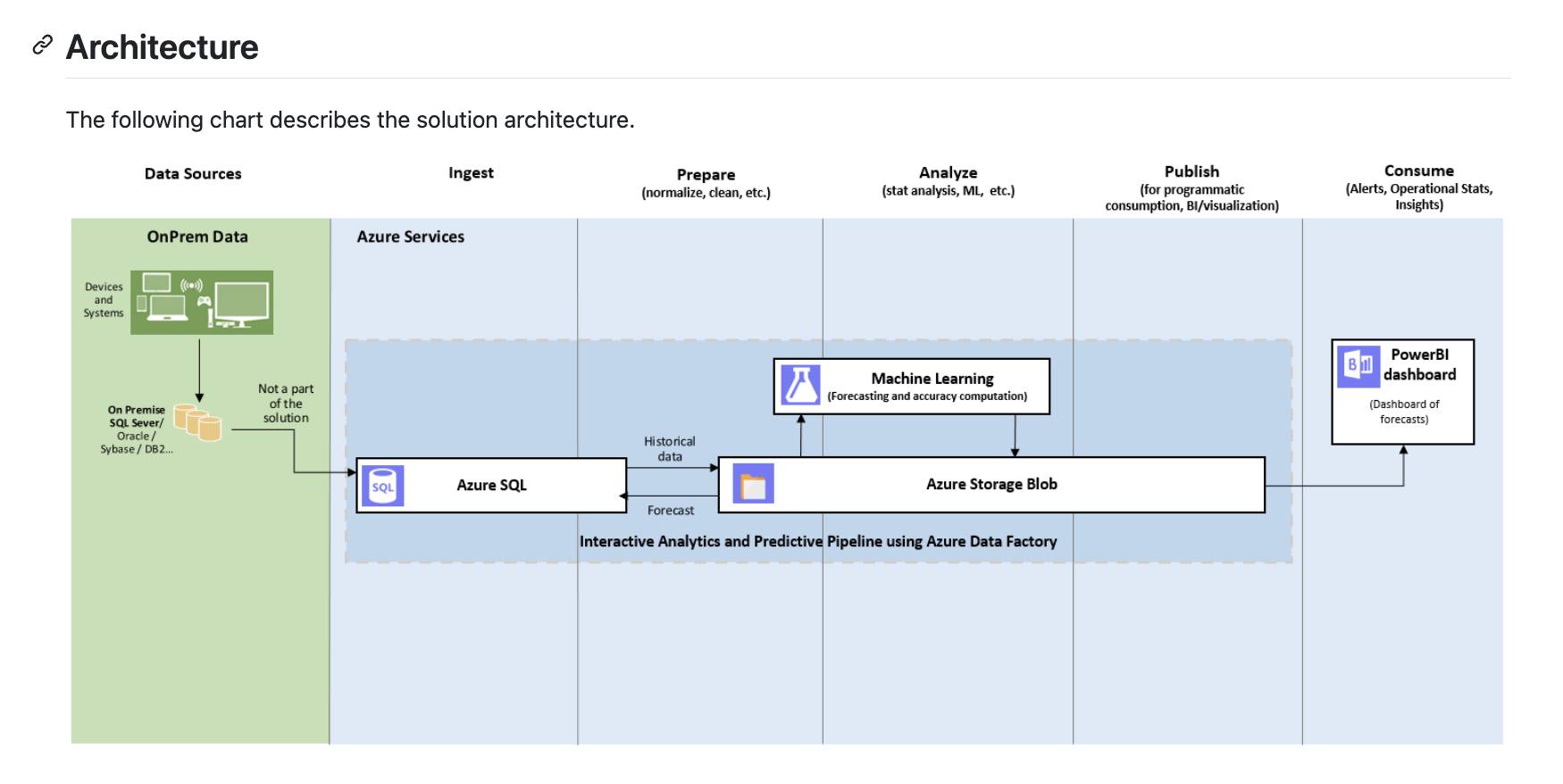Screen dimensions: 1563x784
Task: Click the solution architecture description sentence
Action: 350,120
